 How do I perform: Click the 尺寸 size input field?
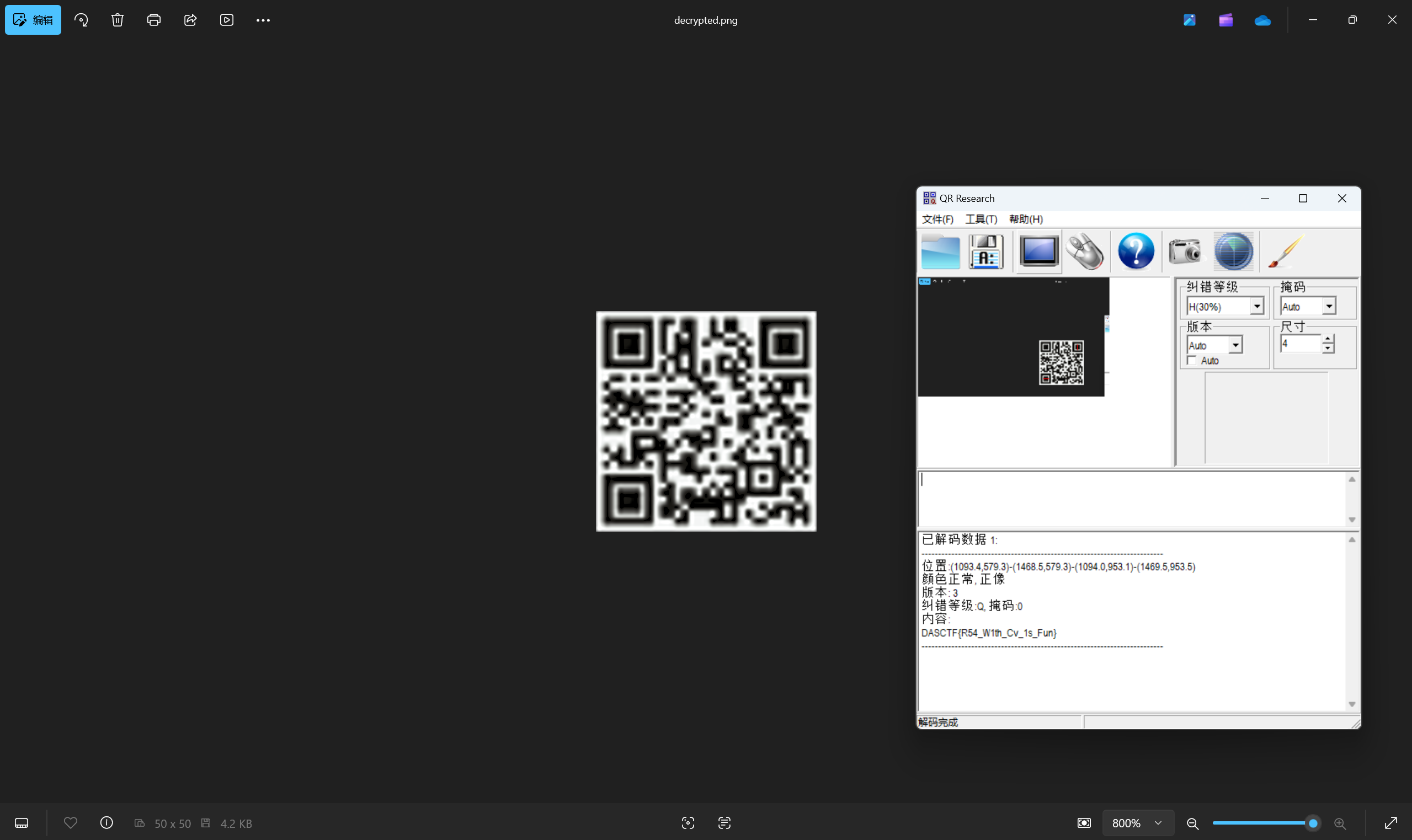pos(1301,343)
